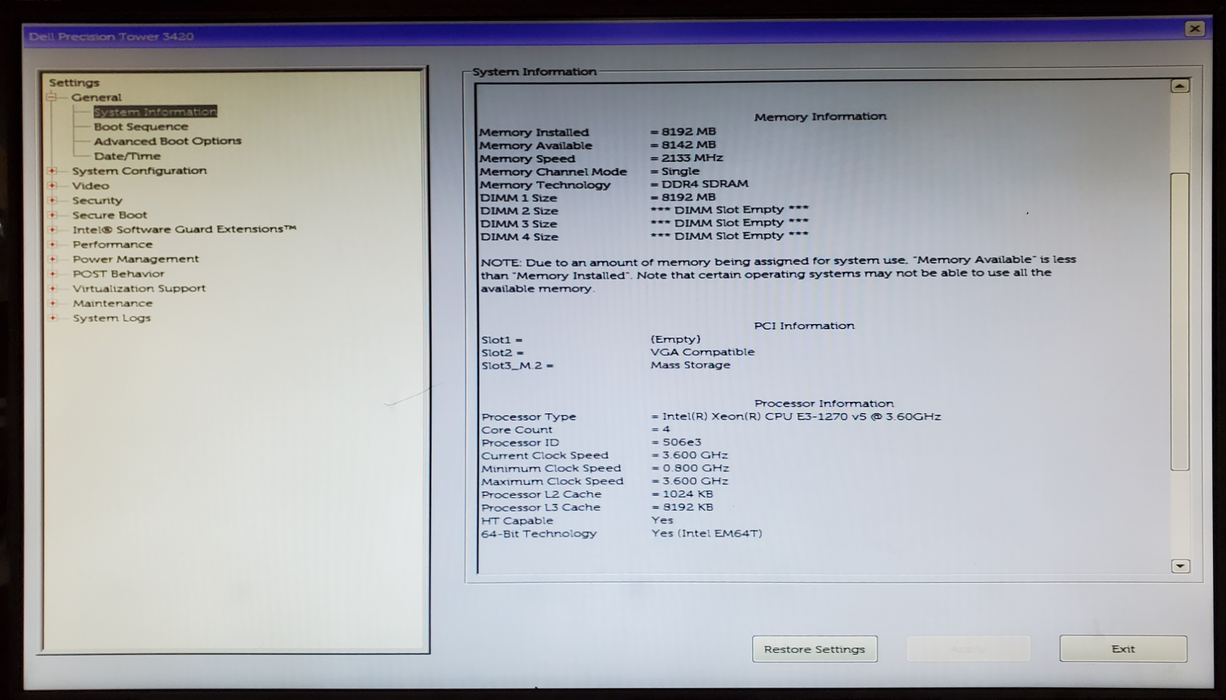
Task: Select the Security category label
Action: (97, 200)
